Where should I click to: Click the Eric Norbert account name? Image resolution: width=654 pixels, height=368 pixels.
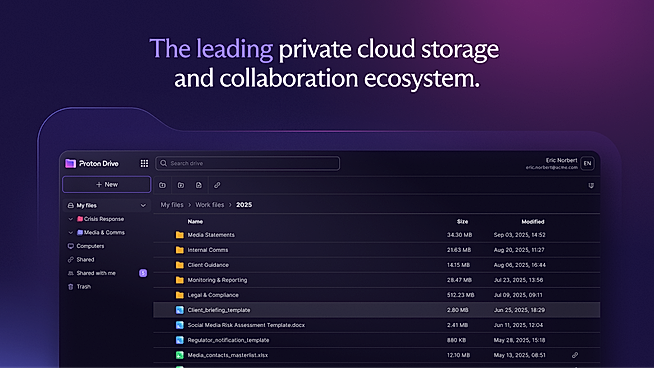(561, 160)
